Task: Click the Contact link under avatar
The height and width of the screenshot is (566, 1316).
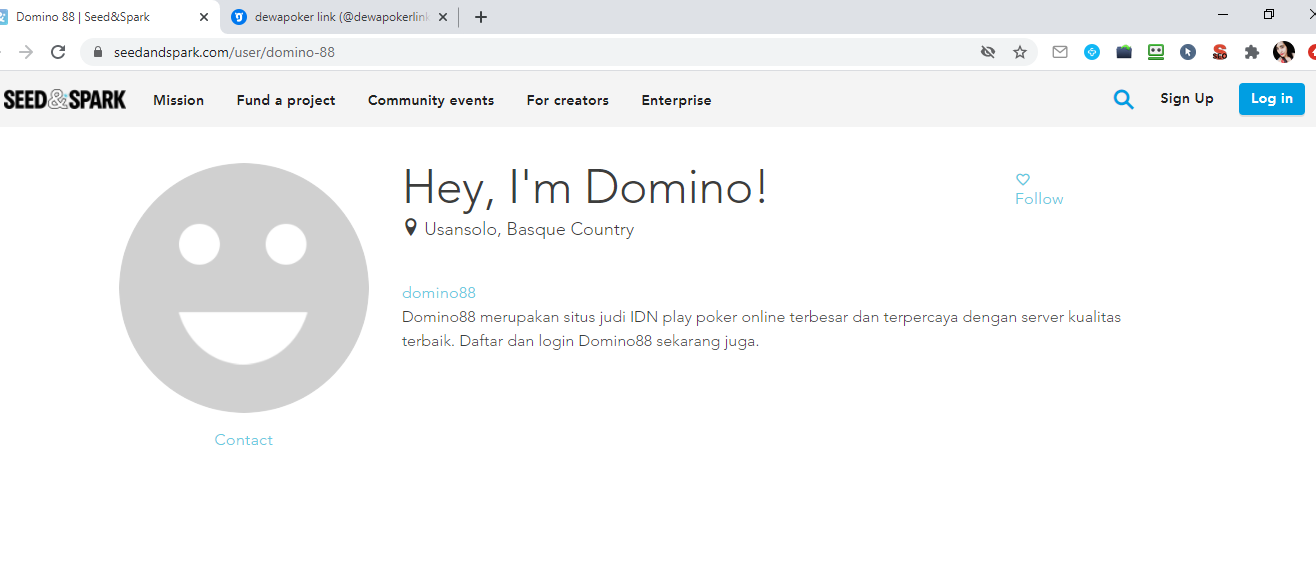Action: [243, 440]
